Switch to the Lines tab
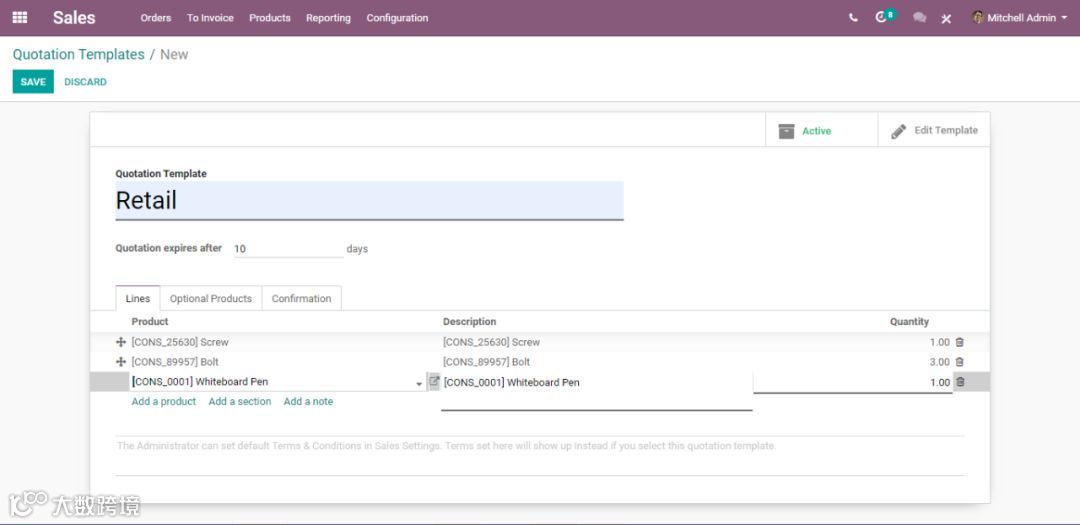The height and width of the screenshot is (525, 1080). tap(138, 298)
